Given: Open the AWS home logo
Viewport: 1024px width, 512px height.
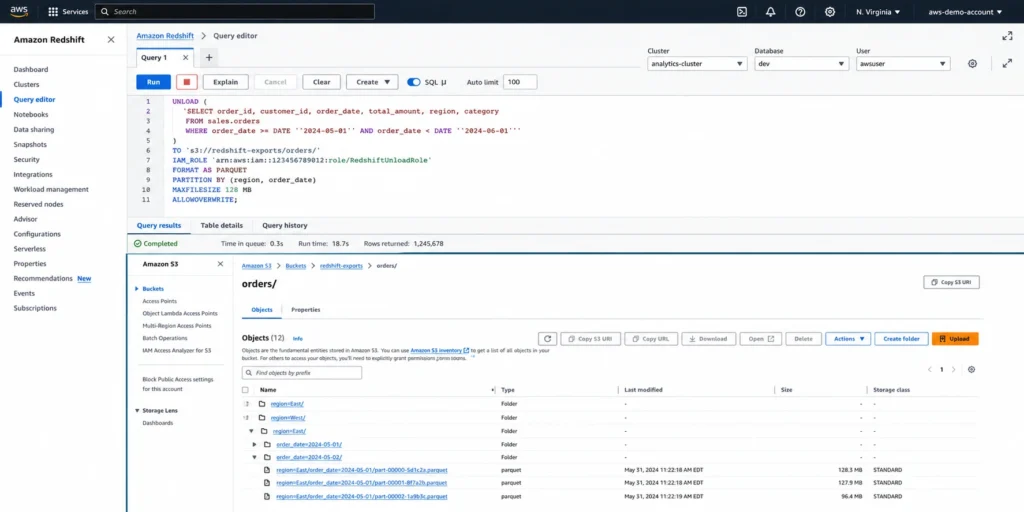Looking at the screenshot, I should pos(18,11).
